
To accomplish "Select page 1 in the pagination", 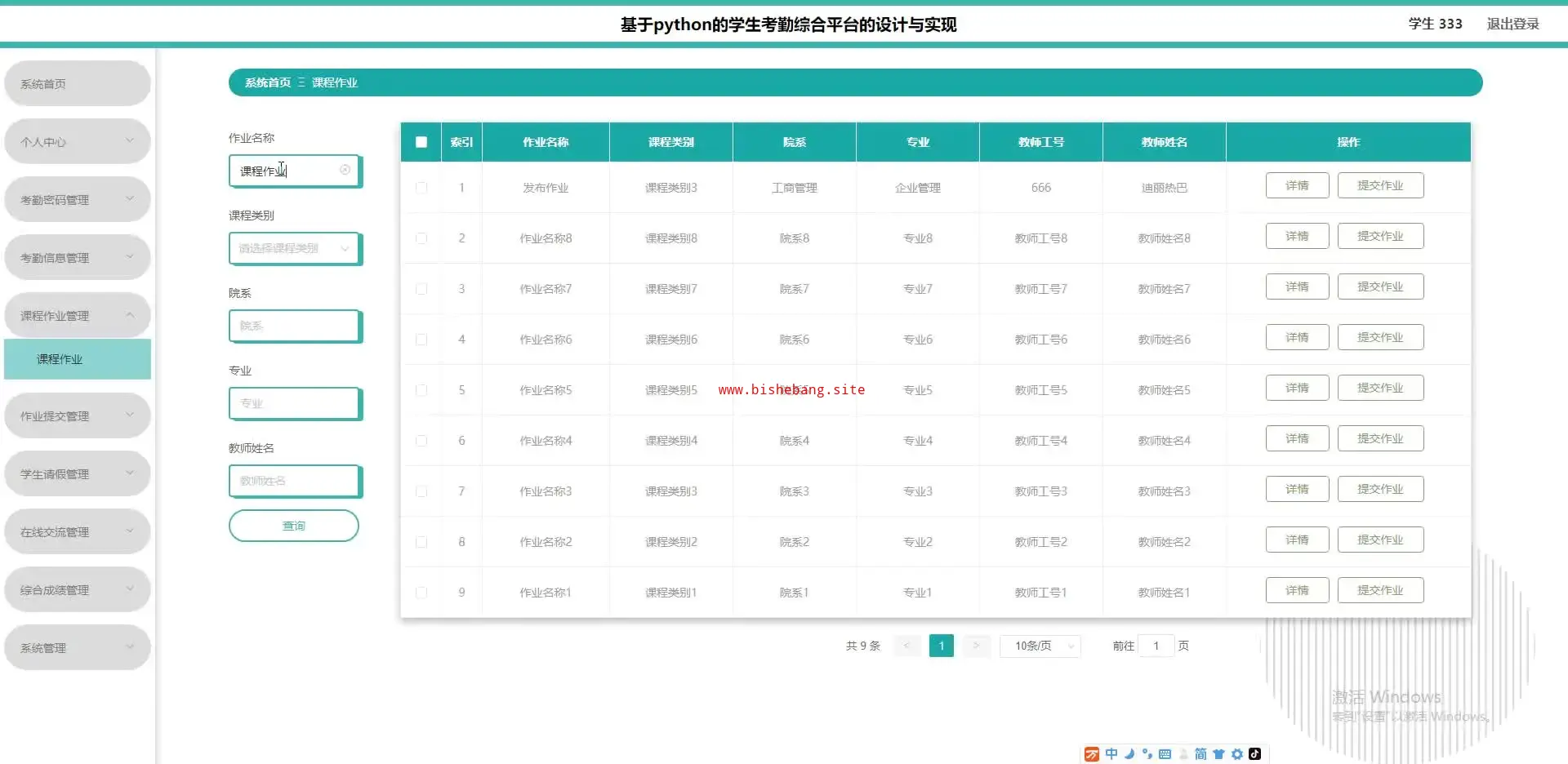I will point(942,646).
